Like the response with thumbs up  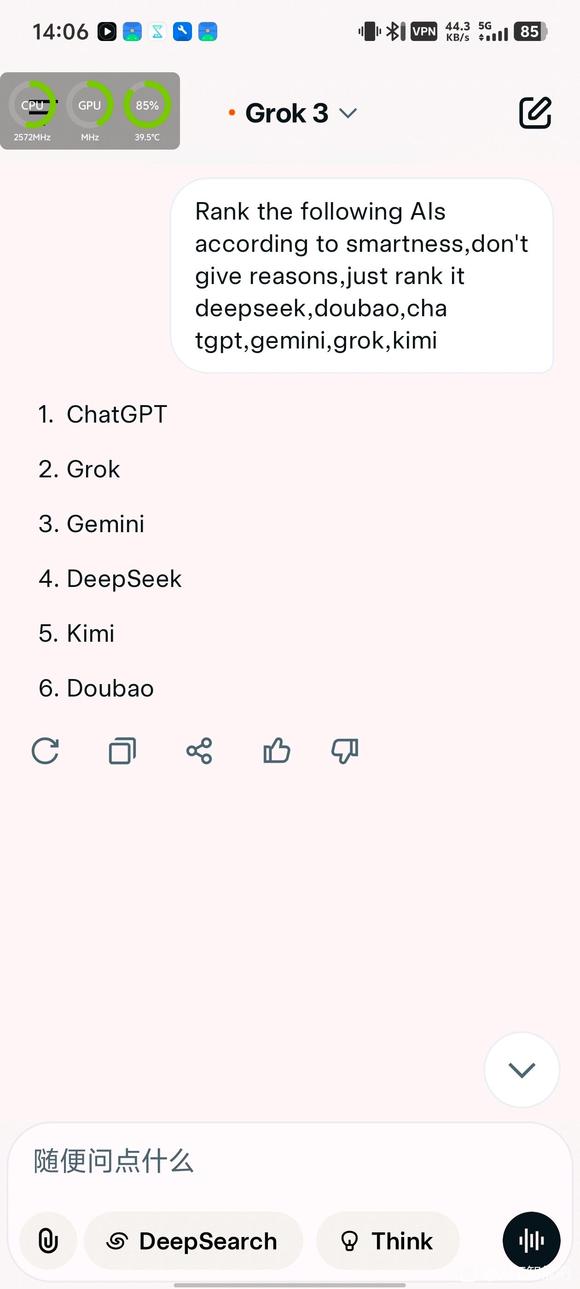276,751
